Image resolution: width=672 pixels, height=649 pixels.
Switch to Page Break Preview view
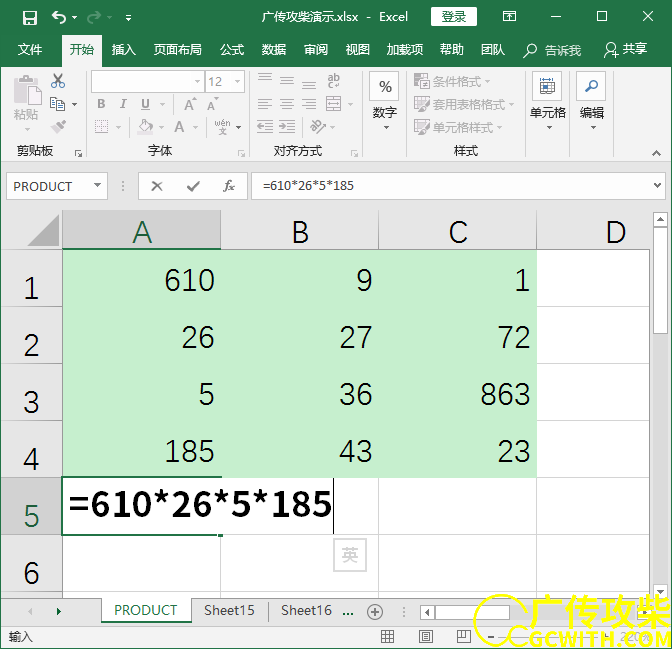(462, 636)
